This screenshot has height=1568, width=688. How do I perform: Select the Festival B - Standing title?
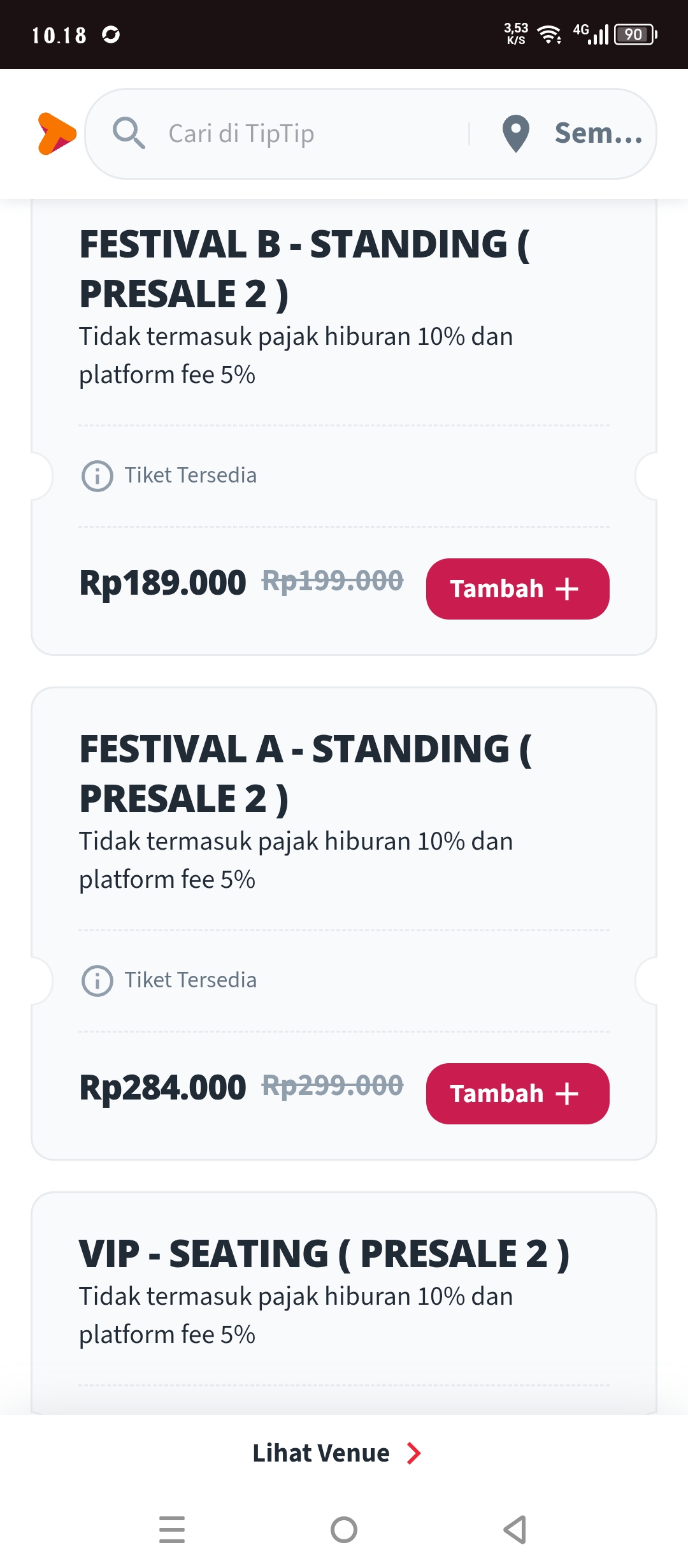(305, 269)
